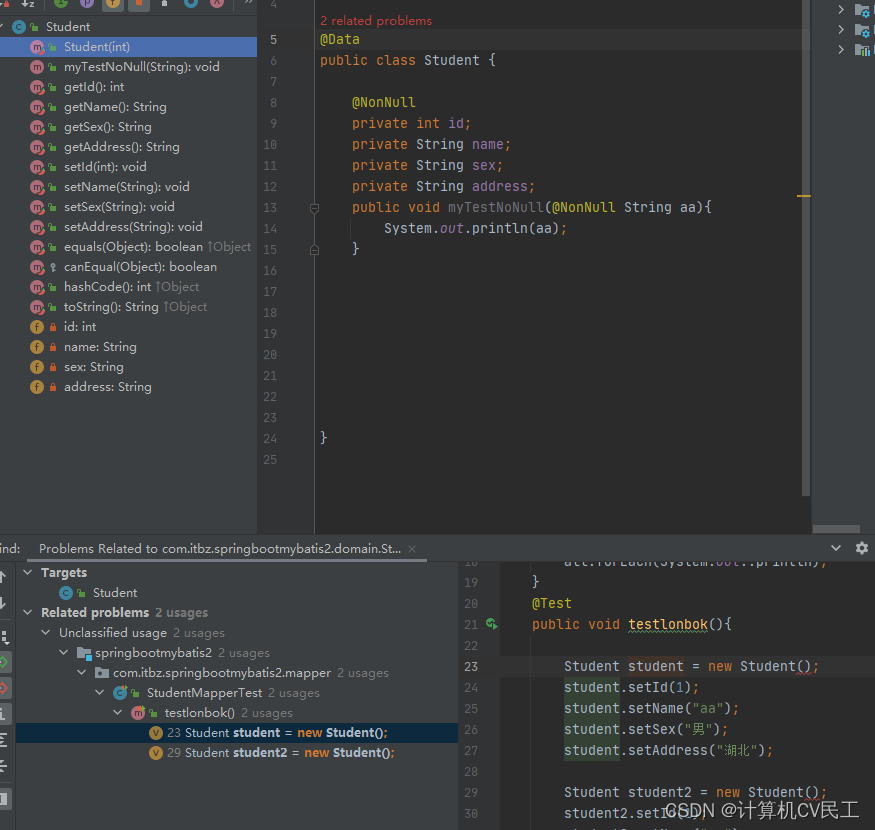This screenshot has width=875, height=830.
Task: Toggle the orange filter button in Structure toolbar
Action: tap(139, 5)
